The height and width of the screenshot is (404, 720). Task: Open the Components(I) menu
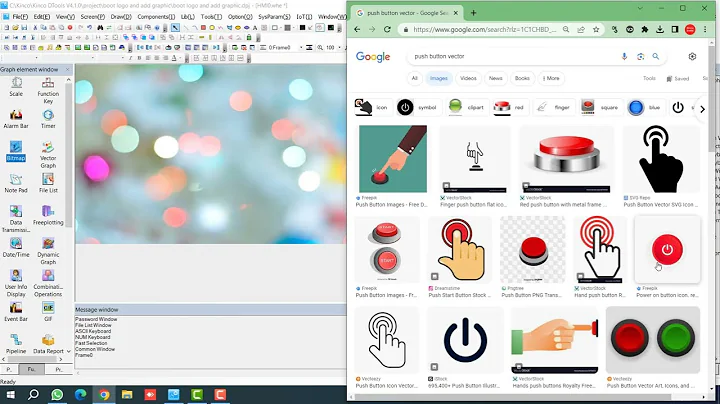point(156,17)
